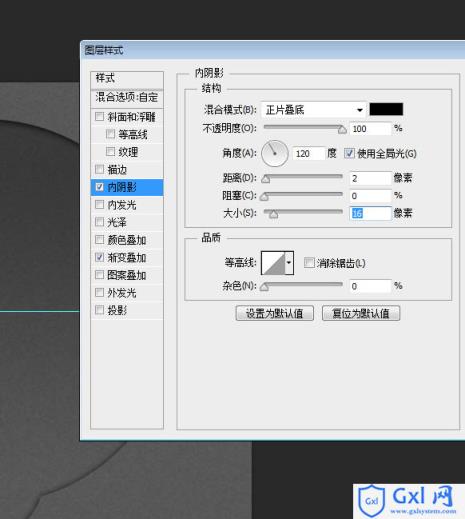Click the 距离 slider handle
465x519 pixels.
pos(265,179)
